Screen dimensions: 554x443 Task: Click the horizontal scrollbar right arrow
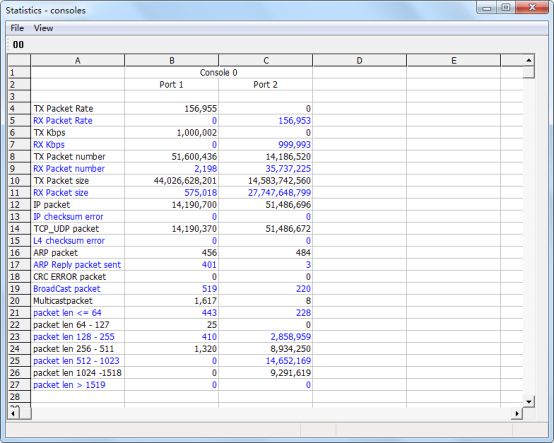click(517, 413)
